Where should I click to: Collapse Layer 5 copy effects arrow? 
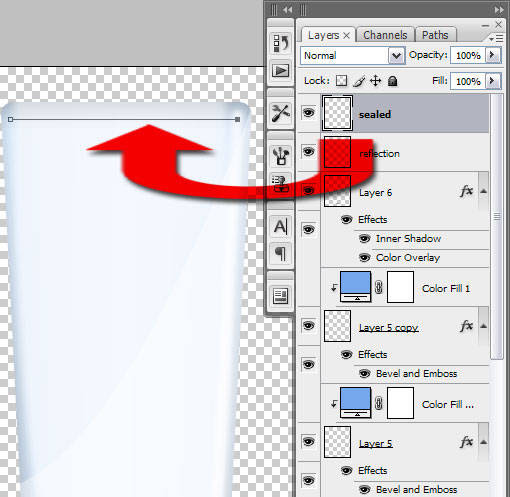click(483, 326)
